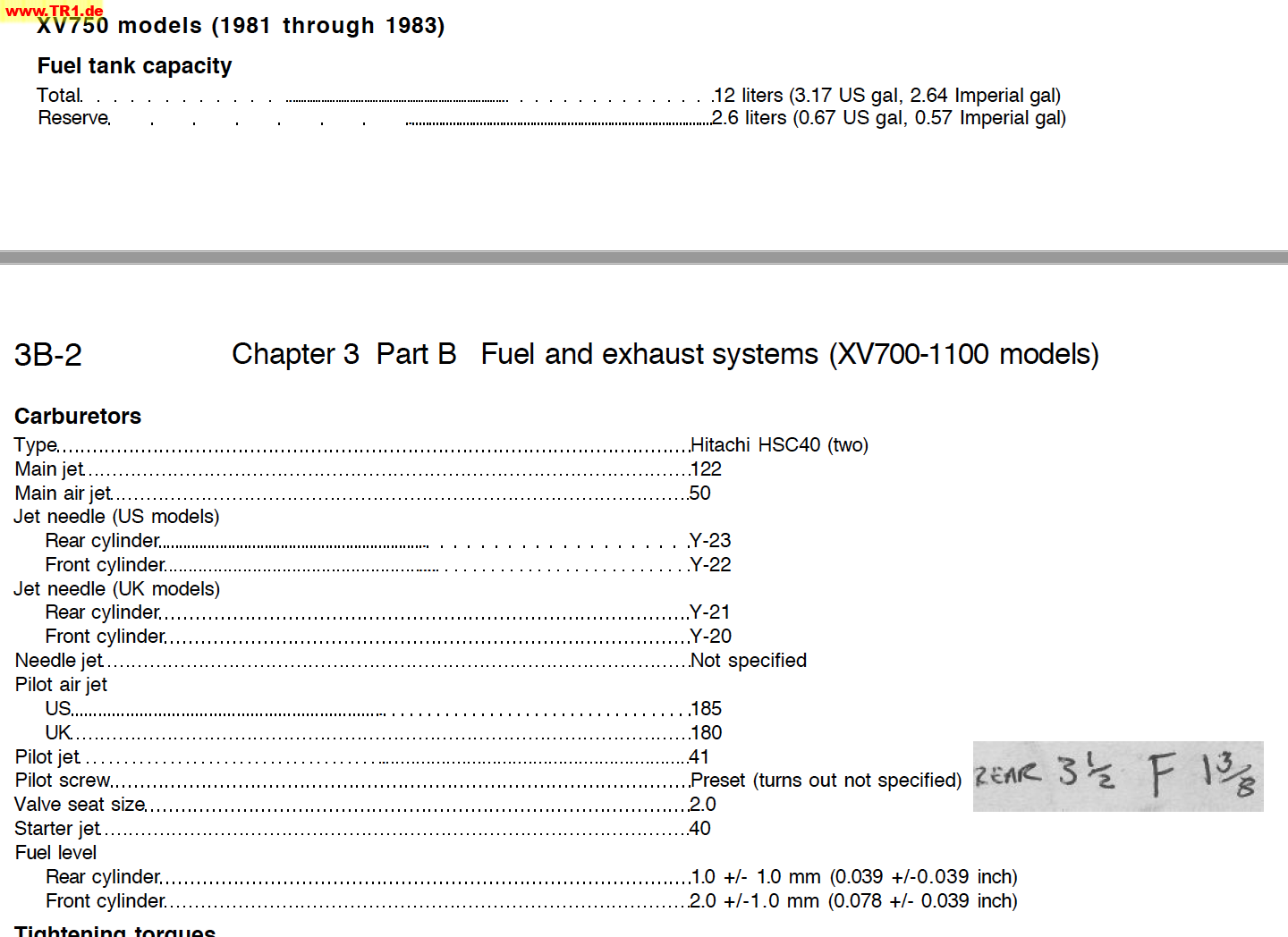This screenshot has height=937, width=1288.
Task: Click the chapter title 'Chapter 3 Part B'
Action: pyautogui.click(x=344, y=354)
